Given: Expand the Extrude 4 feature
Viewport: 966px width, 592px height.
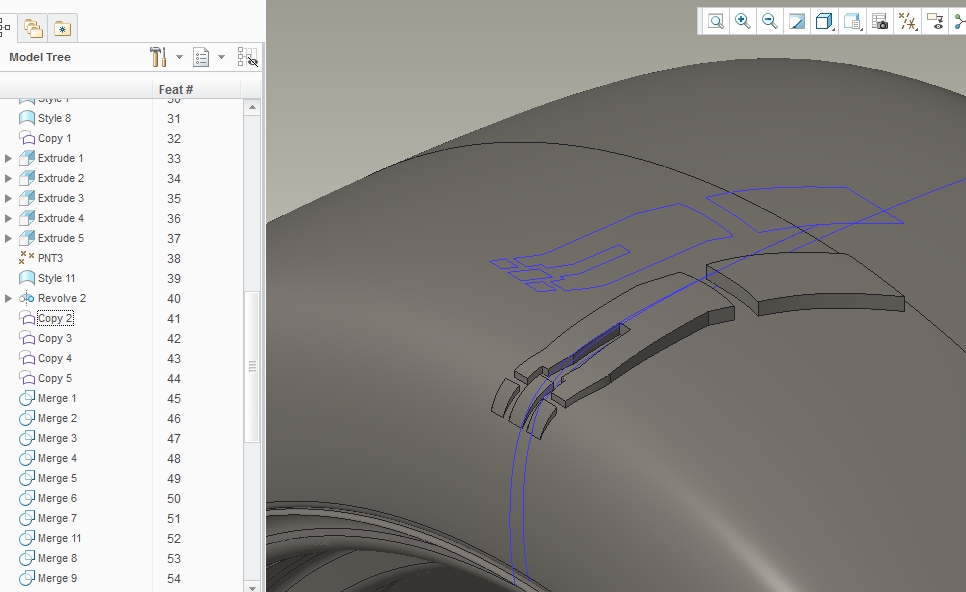Looking at the screenshot, I should (x=8, y=218).
